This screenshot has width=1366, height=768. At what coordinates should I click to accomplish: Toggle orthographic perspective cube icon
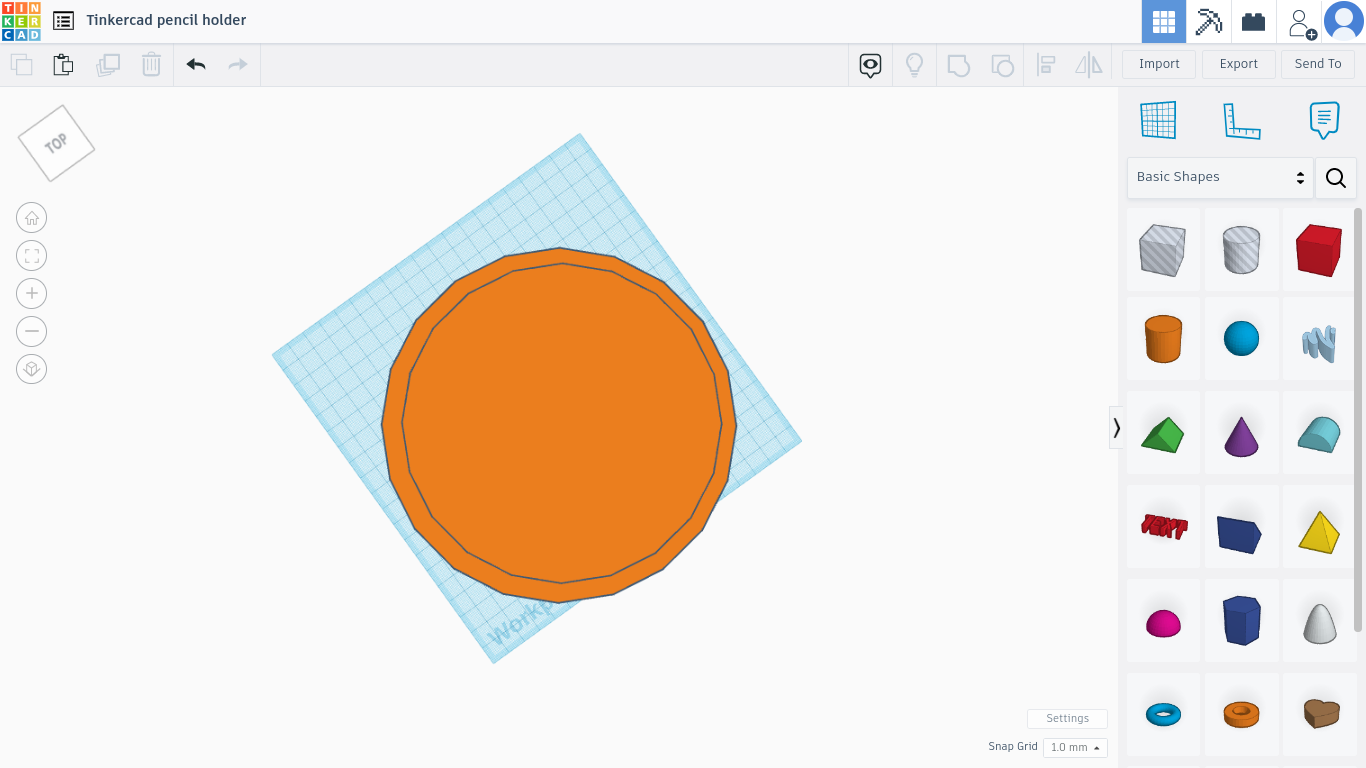pos(32,369)
